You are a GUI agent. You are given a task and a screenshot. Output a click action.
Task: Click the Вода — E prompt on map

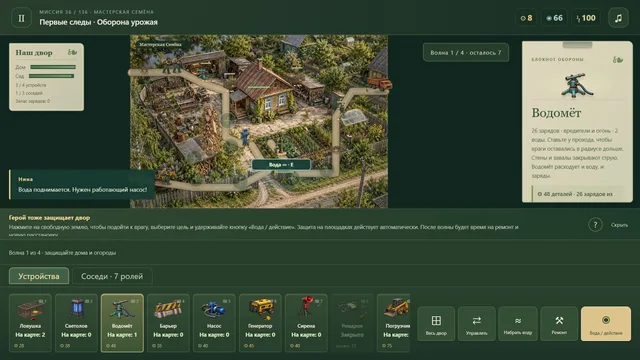pyautogui.click(x=281, y=164)
